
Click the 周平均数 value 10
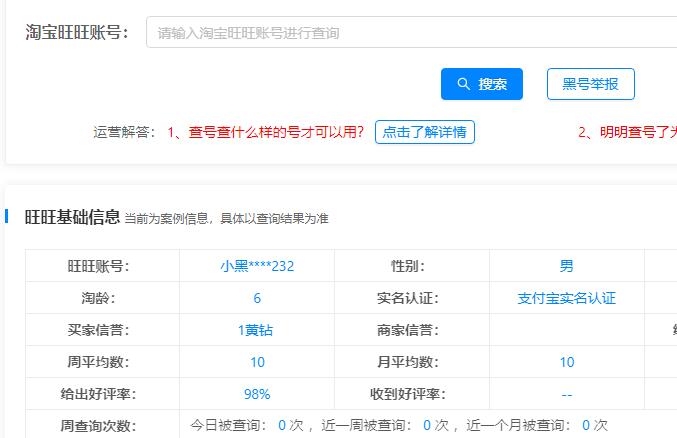coord(257,362)
